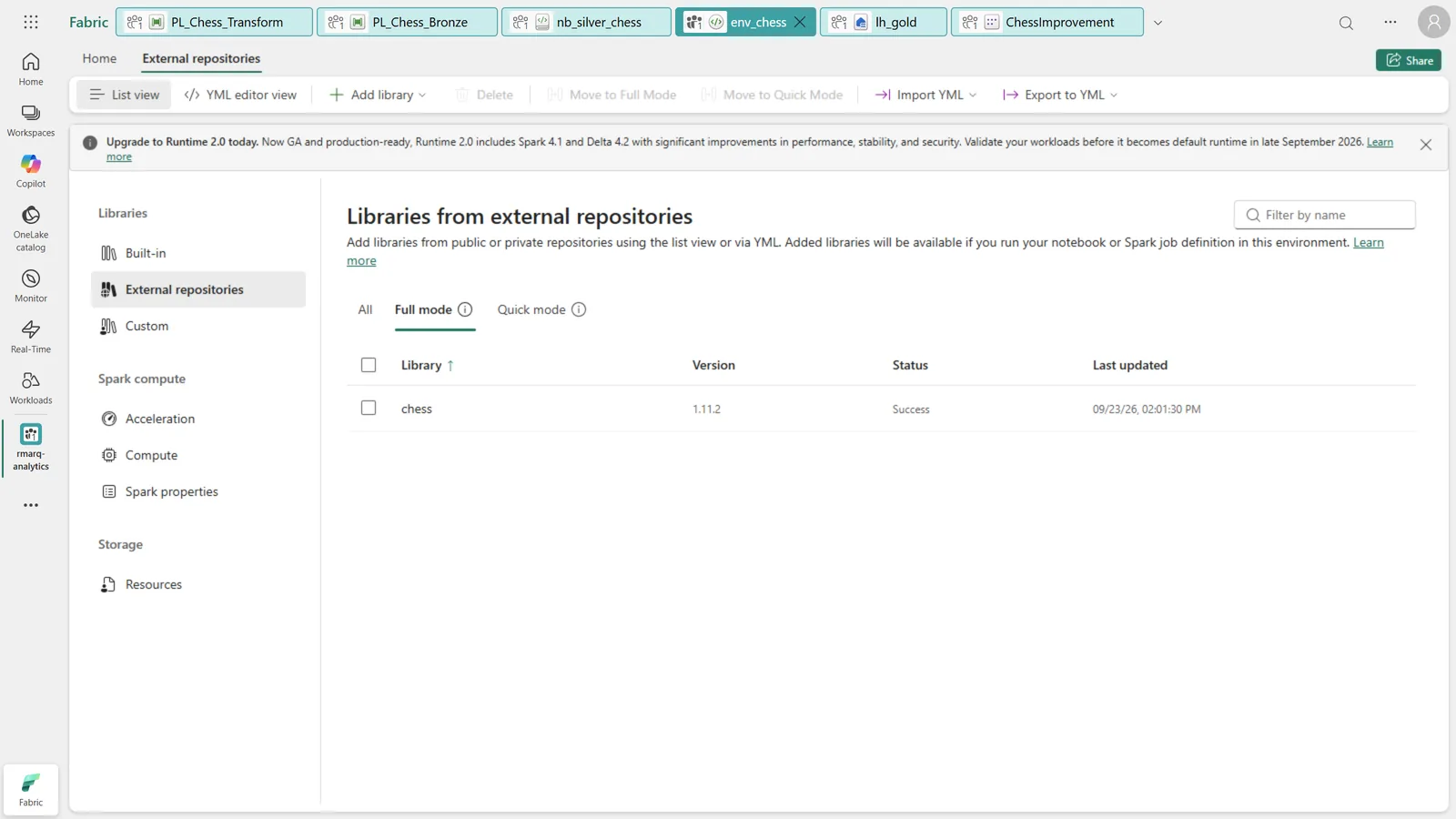The image size is (1456, 819).
Task: Open the Export to YML dropdown
Action: (x=1059, y=95)
